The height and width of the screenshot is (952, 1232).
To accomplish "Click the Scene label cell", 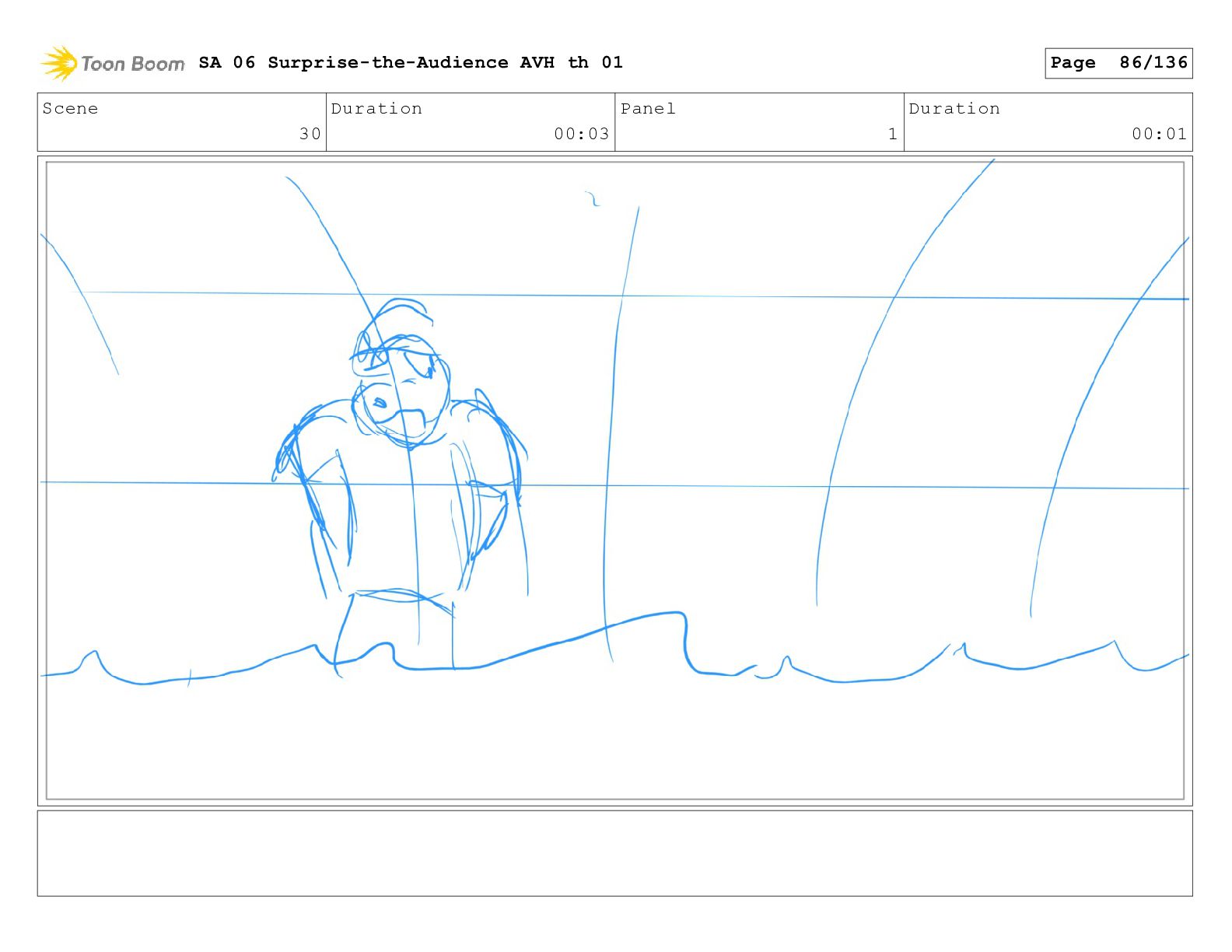I will pyautogui.click(x=182, y=122).
